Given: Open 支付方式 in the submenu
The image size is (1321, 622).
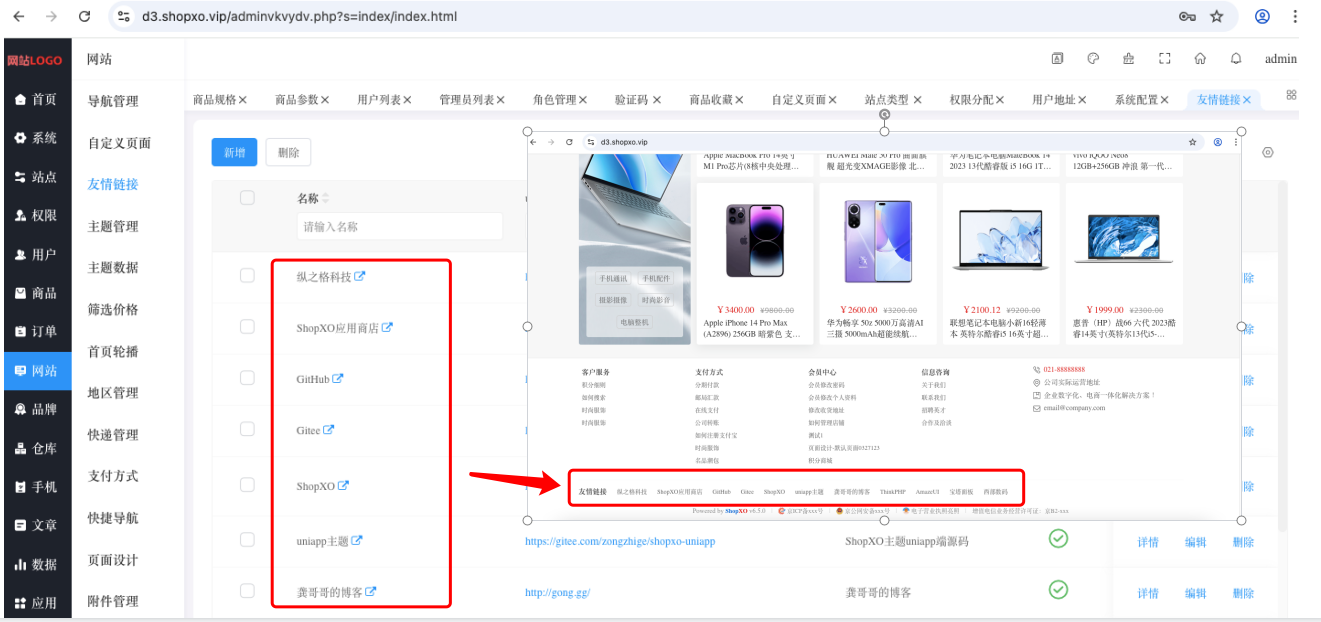Looking at the screenshot, I should (113, 476).
